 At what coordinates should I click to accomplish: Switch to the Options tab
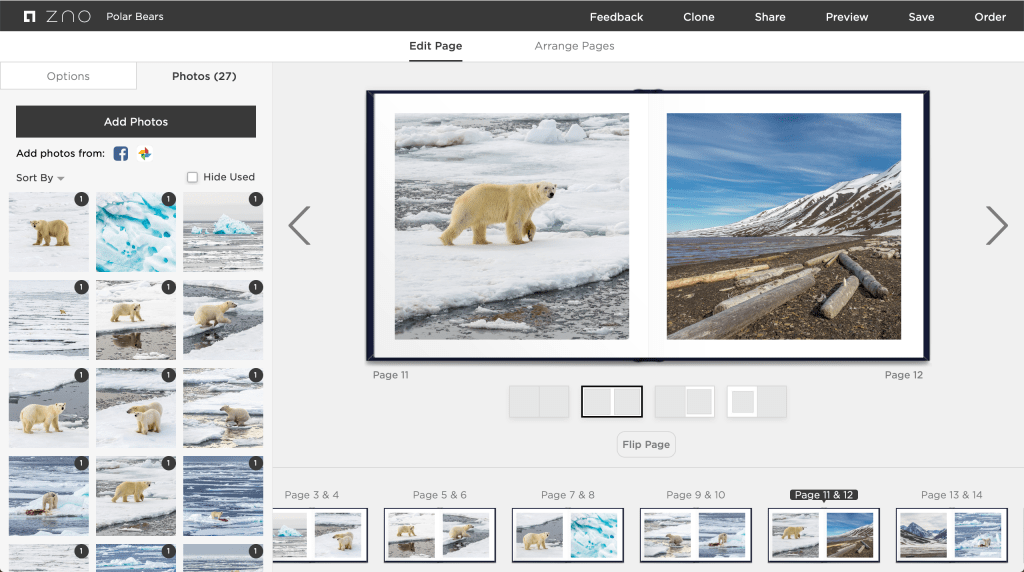click(68, 76)
